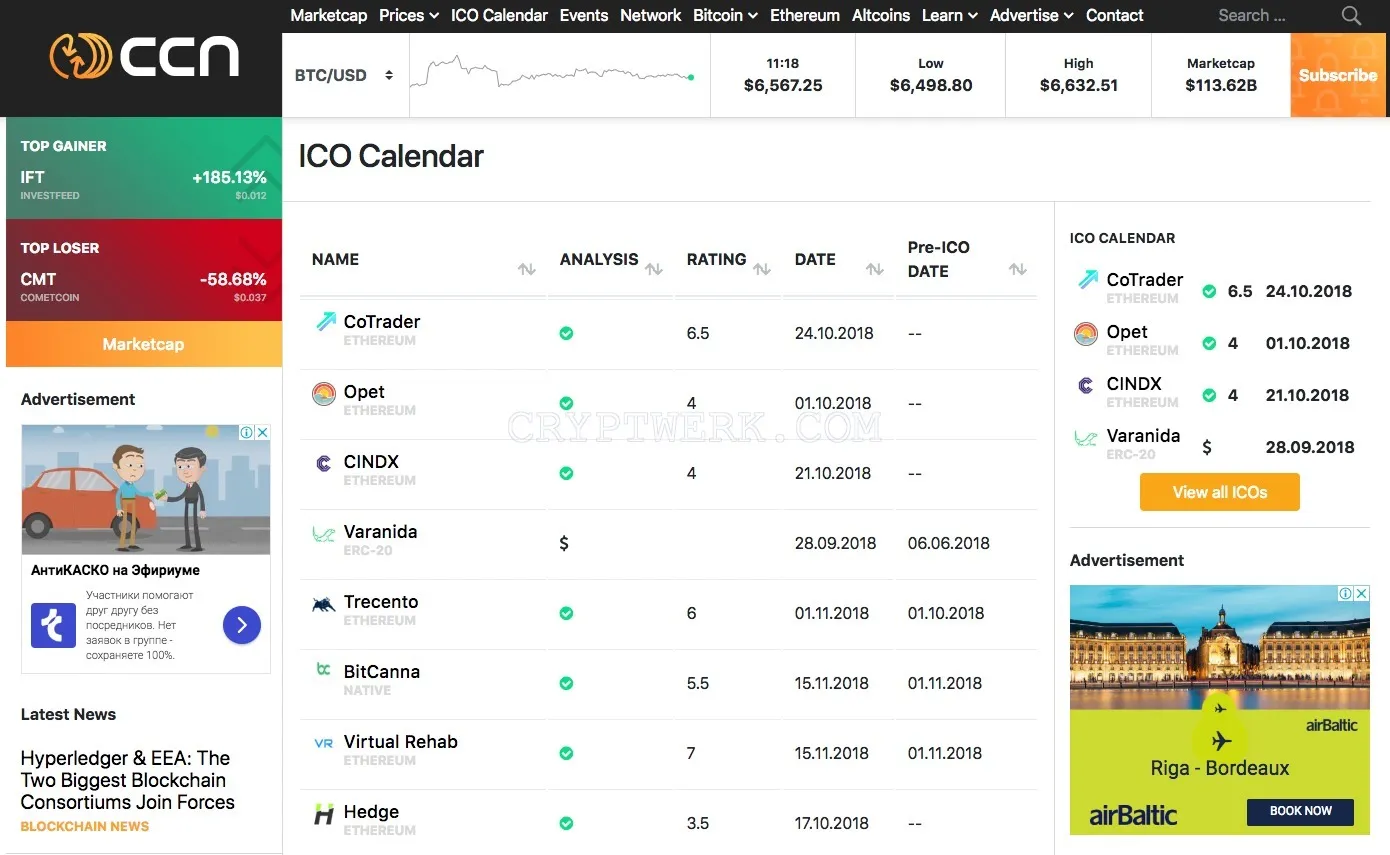
Task: Open the TOP LOSER CMT card
Action: [144, 270]
